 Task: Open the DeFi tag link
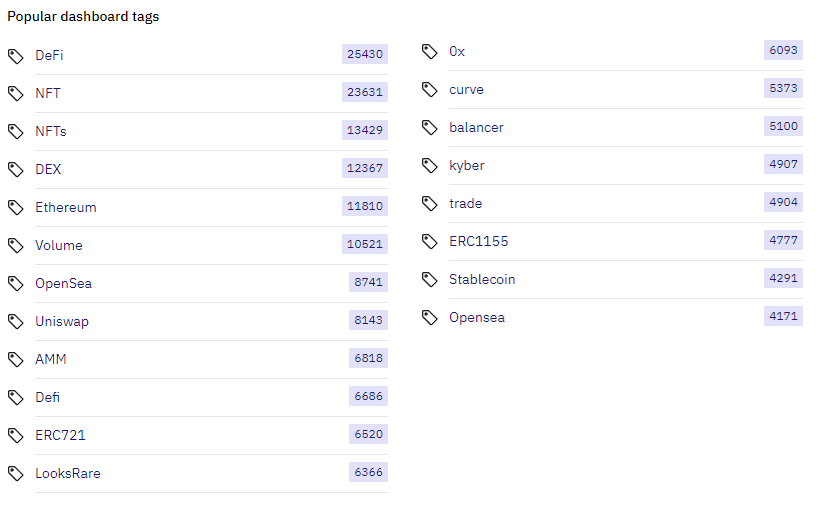[49, 55]
